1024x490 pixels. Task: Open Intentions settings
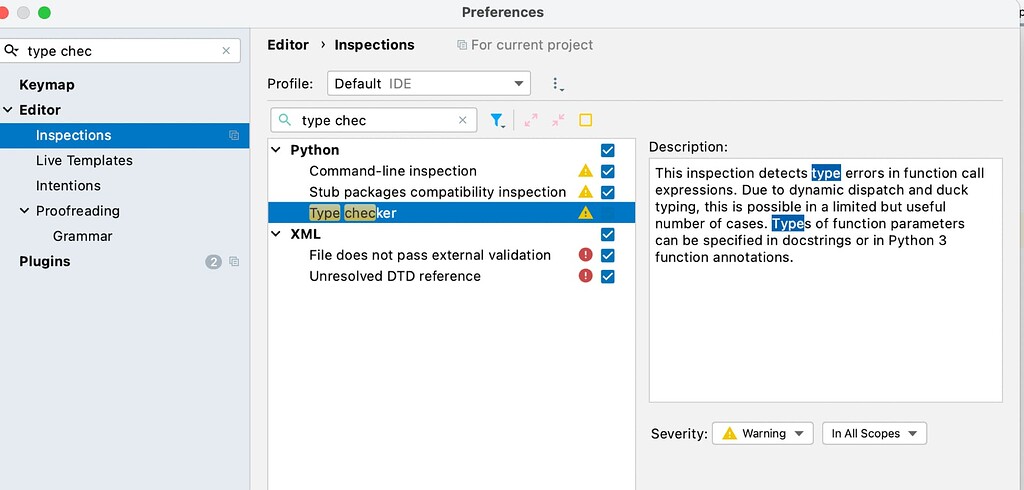click(x=69, y=186)
